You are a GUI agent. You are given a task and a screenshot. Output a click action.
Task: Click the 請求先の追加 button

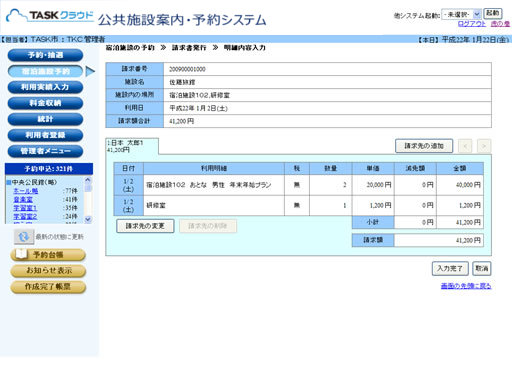coord(424,146)
